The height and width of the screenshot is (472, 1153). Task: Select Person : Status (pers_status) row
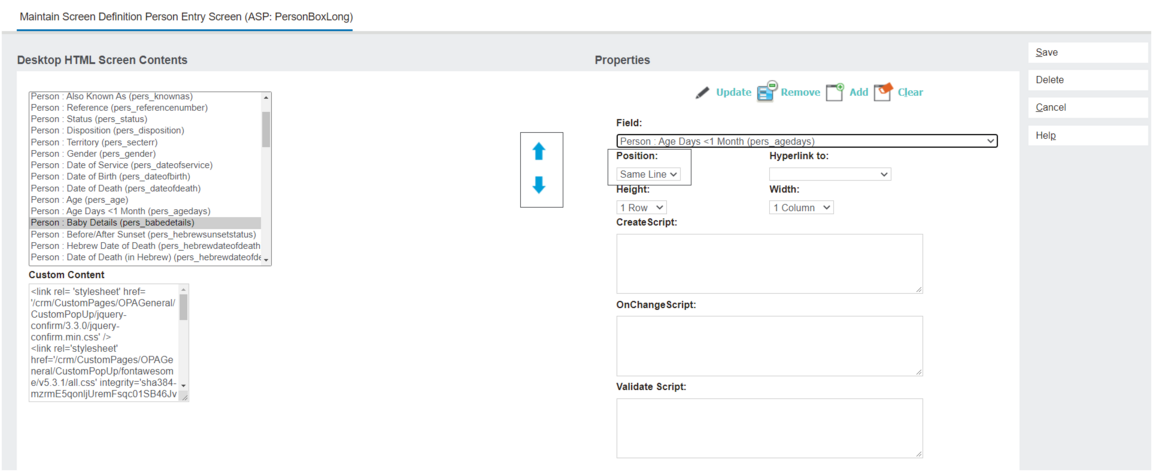pyautogui.click(x=145, y=119)
